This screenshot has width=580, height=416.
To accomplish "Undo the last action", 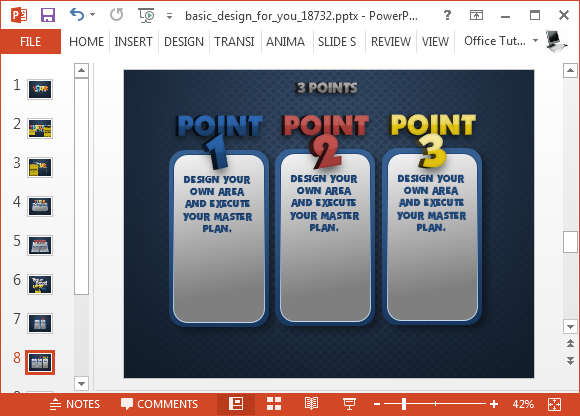I will point(77,15).
